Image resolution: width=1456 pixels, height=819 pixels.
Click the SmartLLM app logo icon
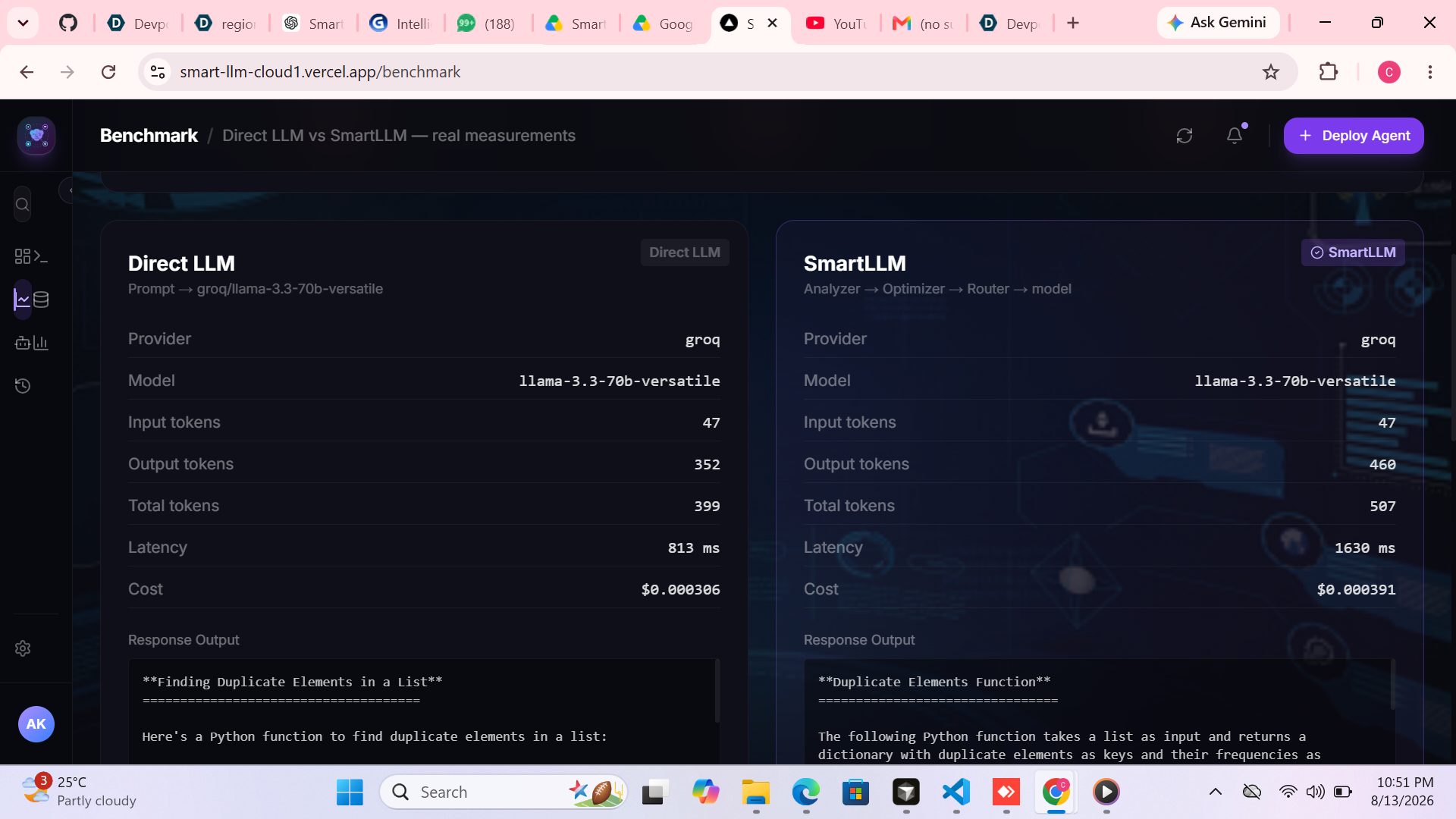pyautogui.click(x=36, y=136)
